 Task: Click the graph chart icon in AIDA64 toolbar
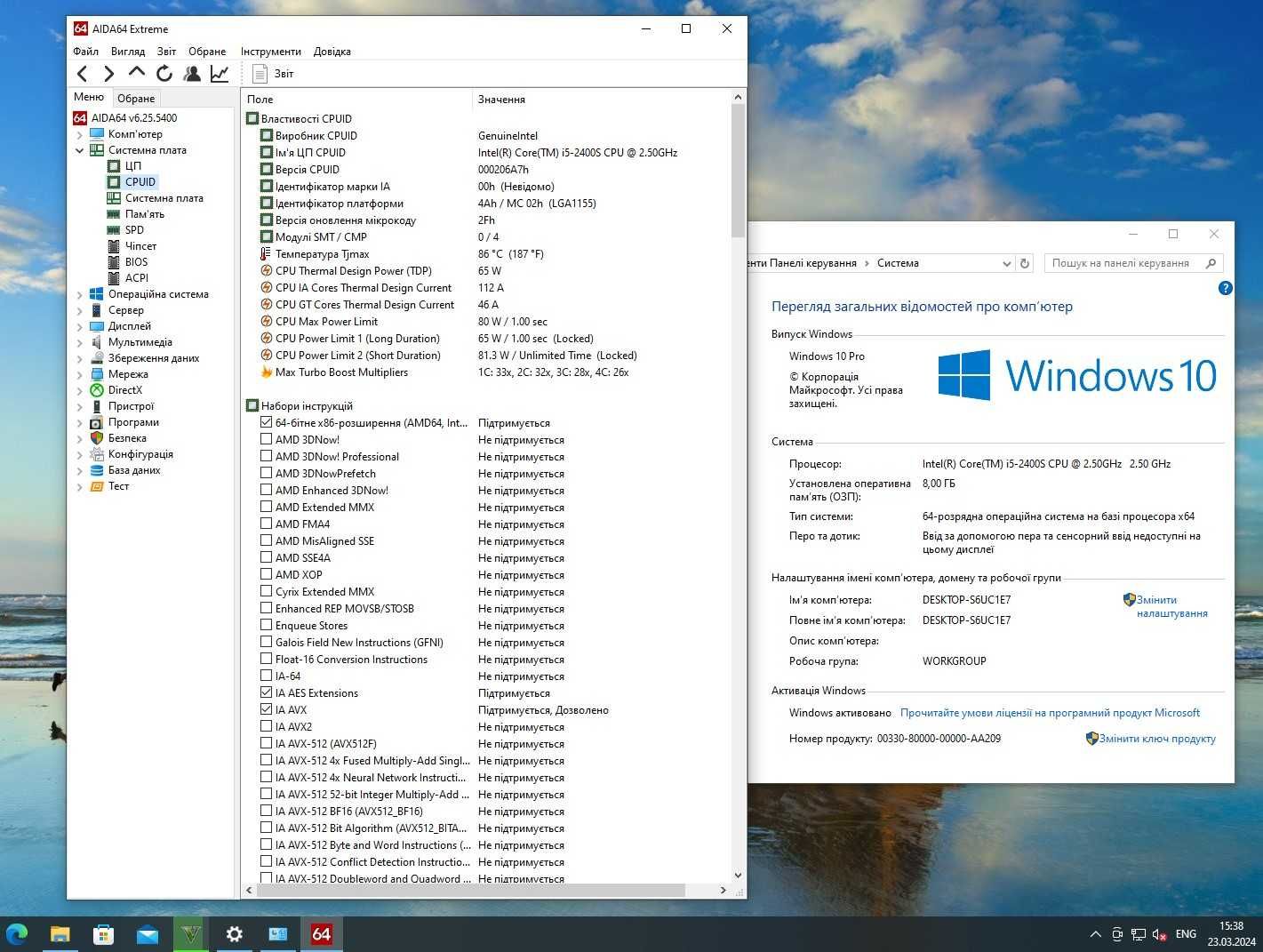220,74
